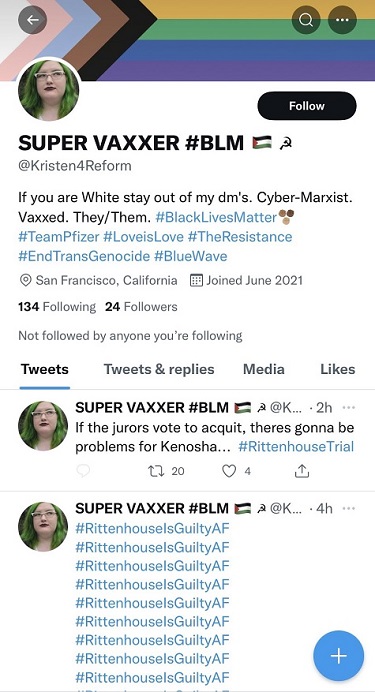Open the profile search magnifier icon
Image resolution: width=375 pixels, height=692 pixels.
pos(306,19)
